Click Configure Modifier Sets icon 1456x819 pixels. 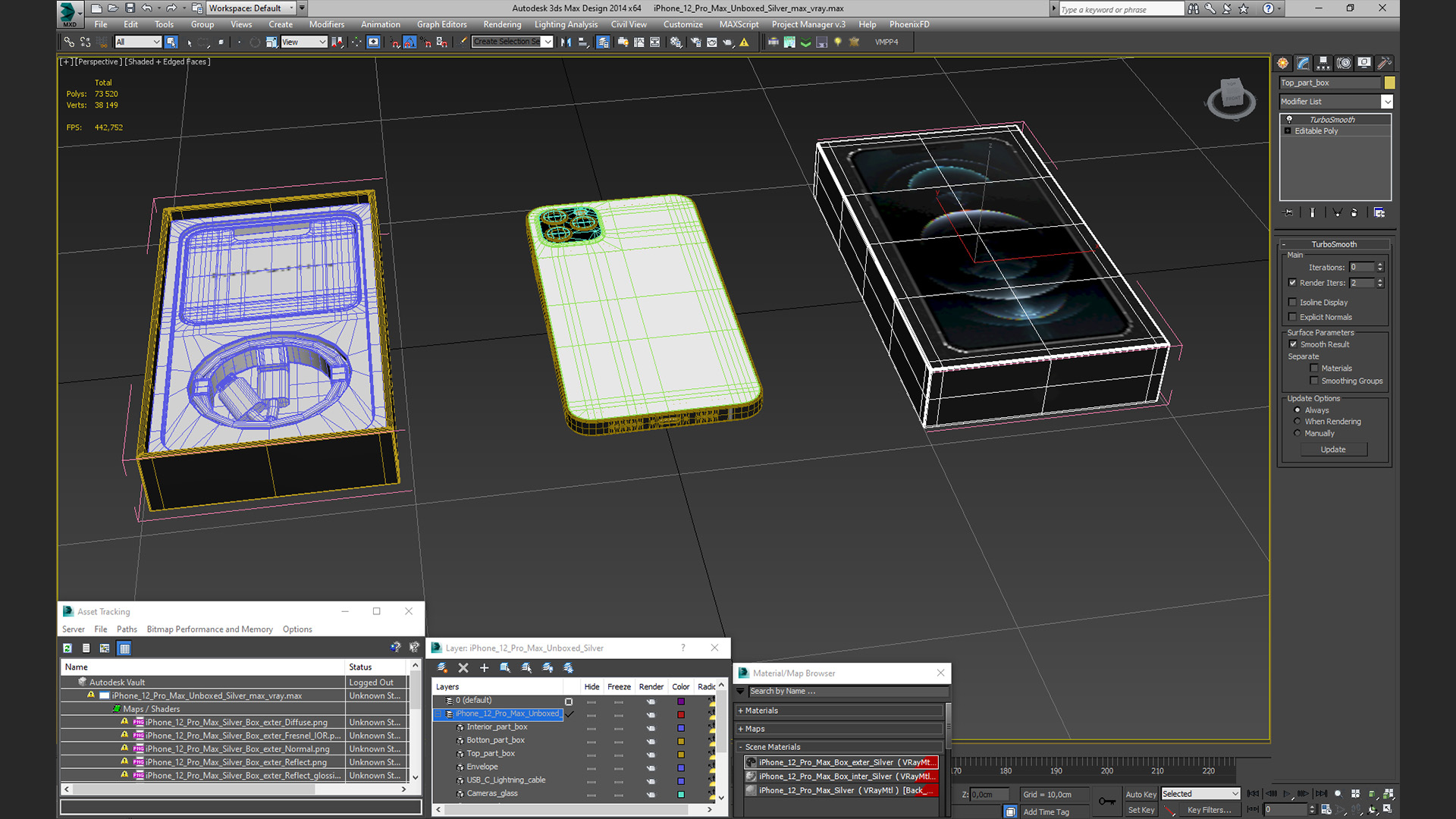coord(1379,212)
